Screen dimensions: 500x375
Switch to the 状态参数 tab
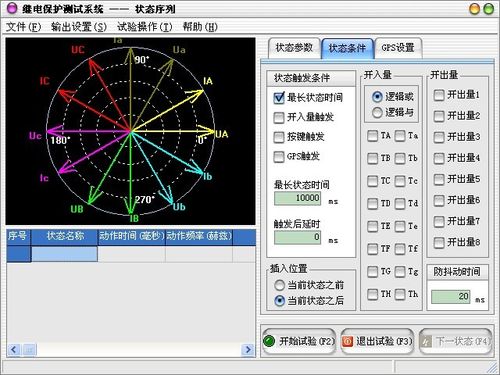coord(294,48)
